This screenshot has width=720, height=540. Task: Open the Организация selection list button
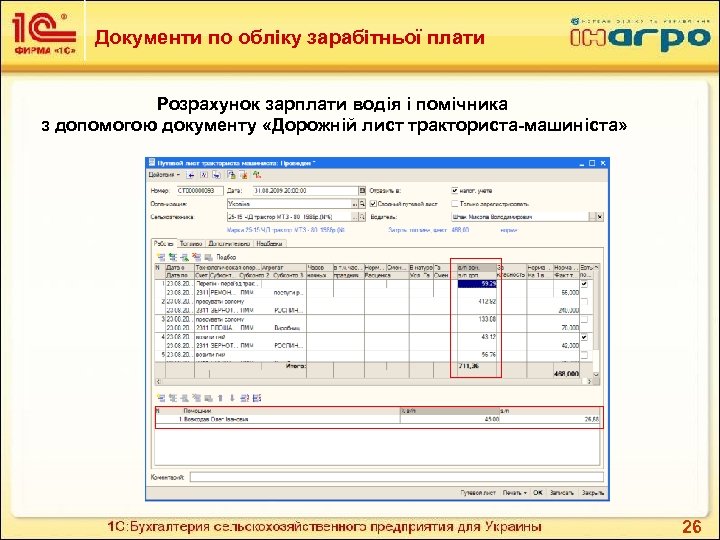[x=354, y=204]
